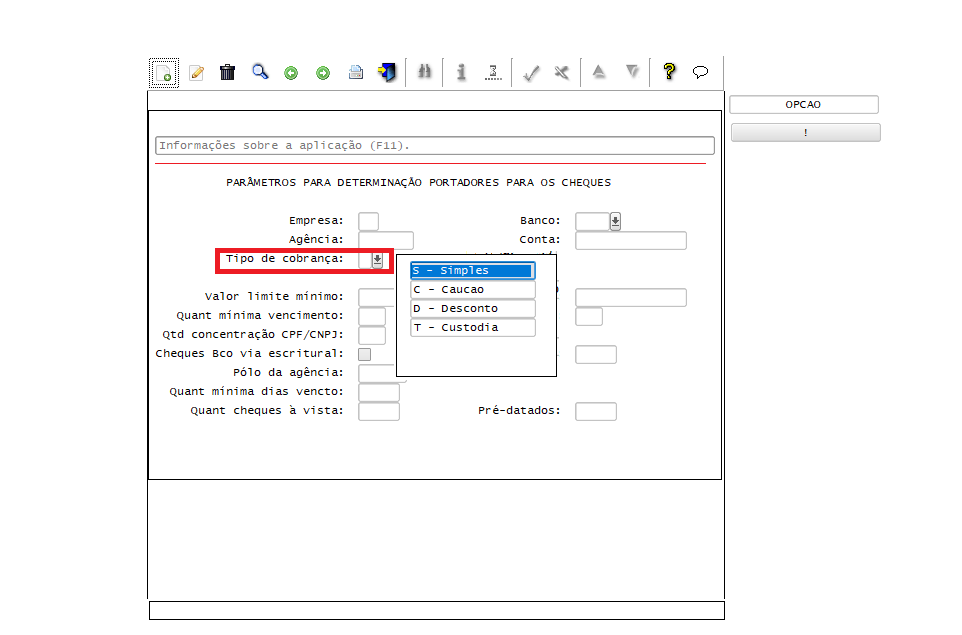Image resolution: width=962 pixels, height=635 pixels.
Task: Click the move up triangle icon
Action: point(599,72)
